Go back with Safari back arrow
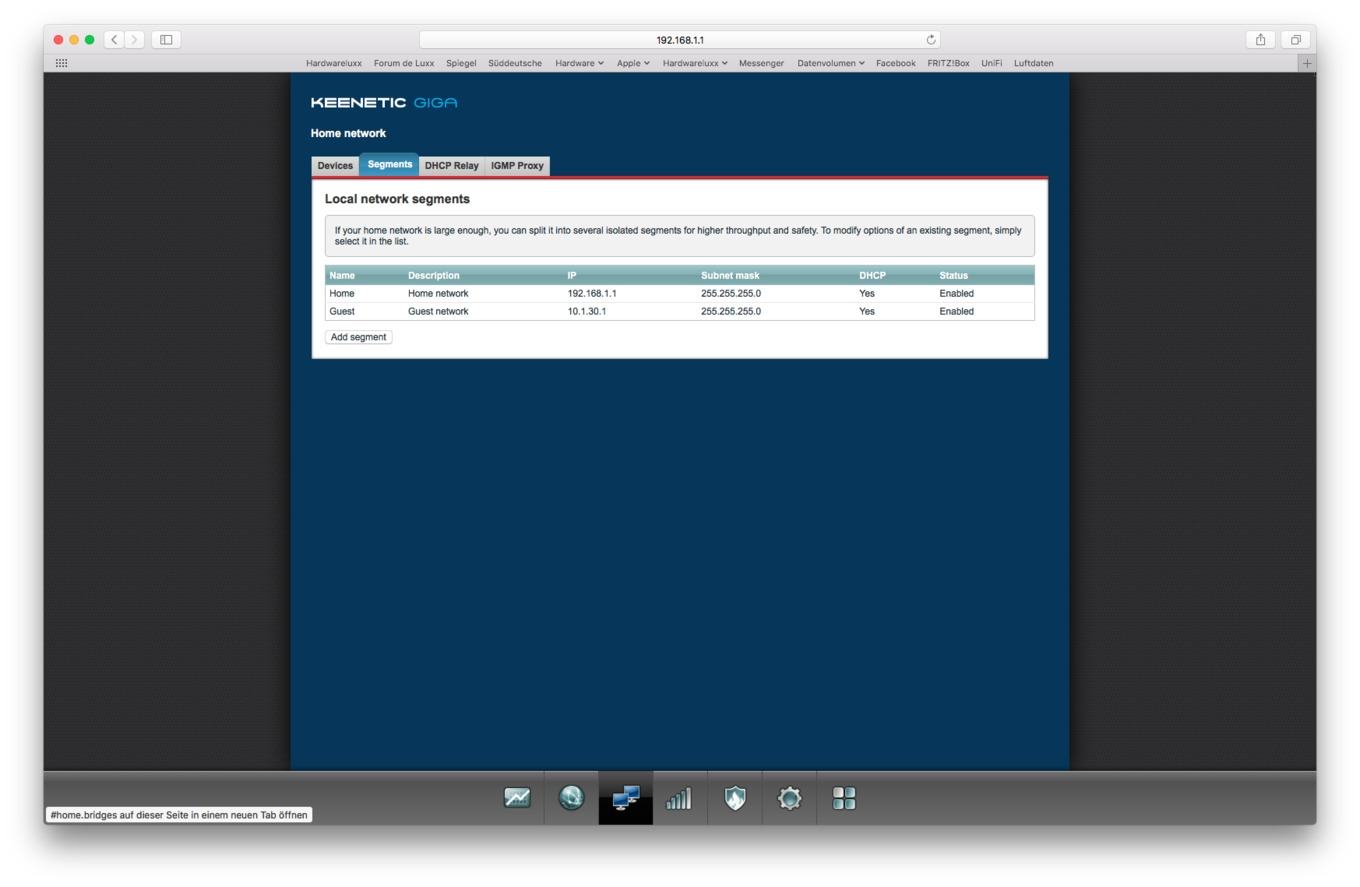The width and height of the screenshot is (1360, 887). 115,40
